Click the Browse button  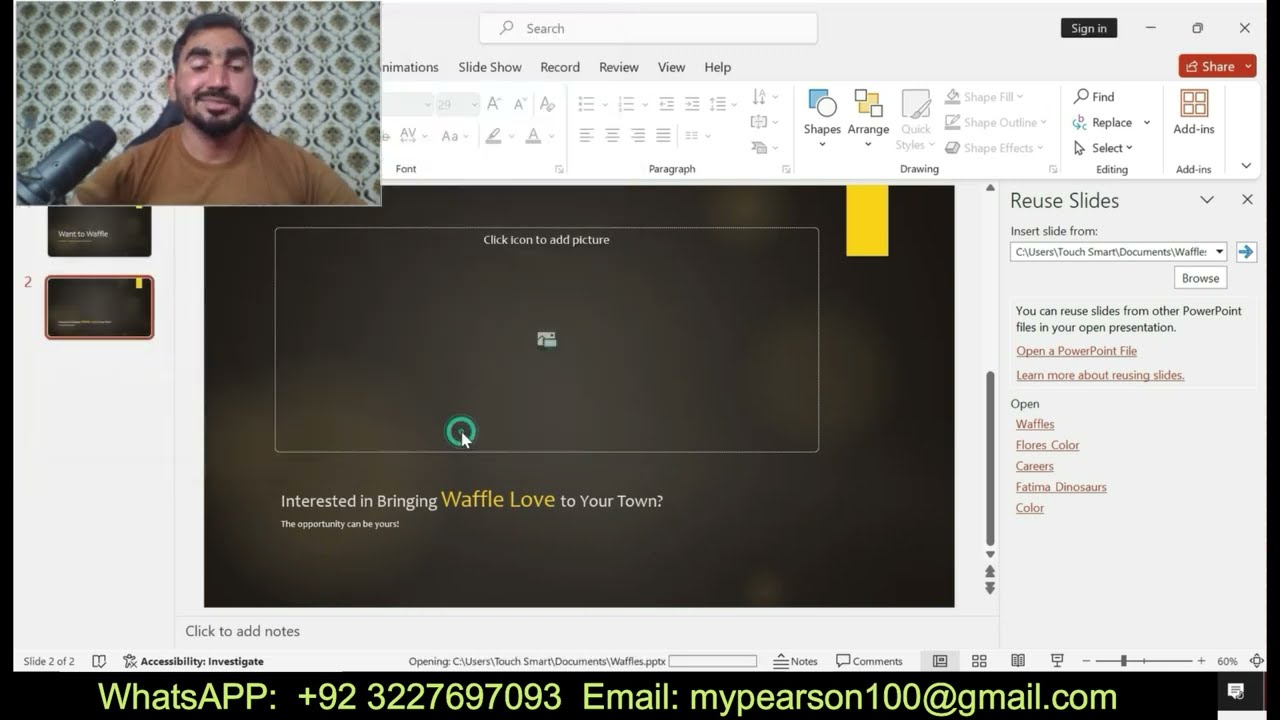[1200, 278]
